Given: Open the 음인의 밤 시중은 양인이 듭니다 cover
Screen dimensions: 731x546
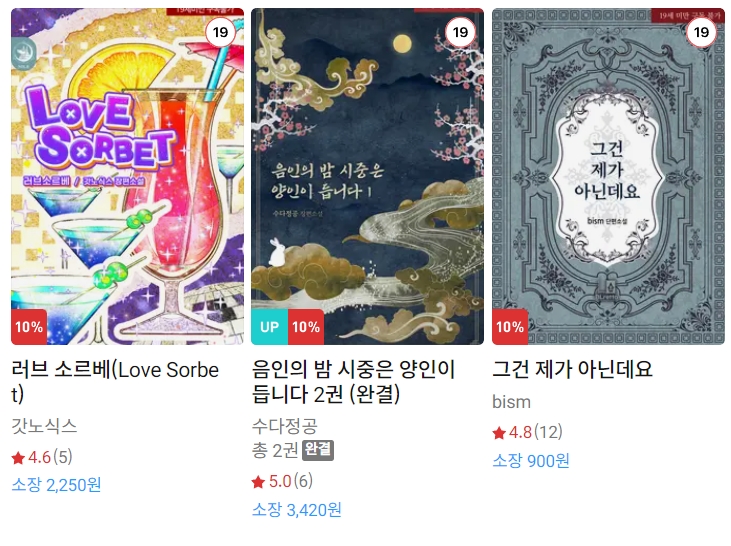Looking at the screenshot, I should [x=367, y=177].
